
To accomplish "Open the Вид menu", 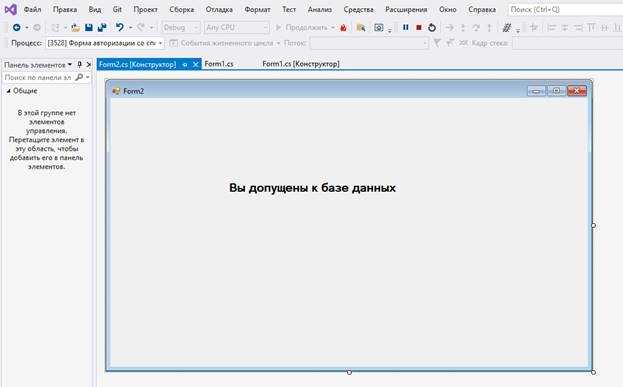I will tap(95, 9).
